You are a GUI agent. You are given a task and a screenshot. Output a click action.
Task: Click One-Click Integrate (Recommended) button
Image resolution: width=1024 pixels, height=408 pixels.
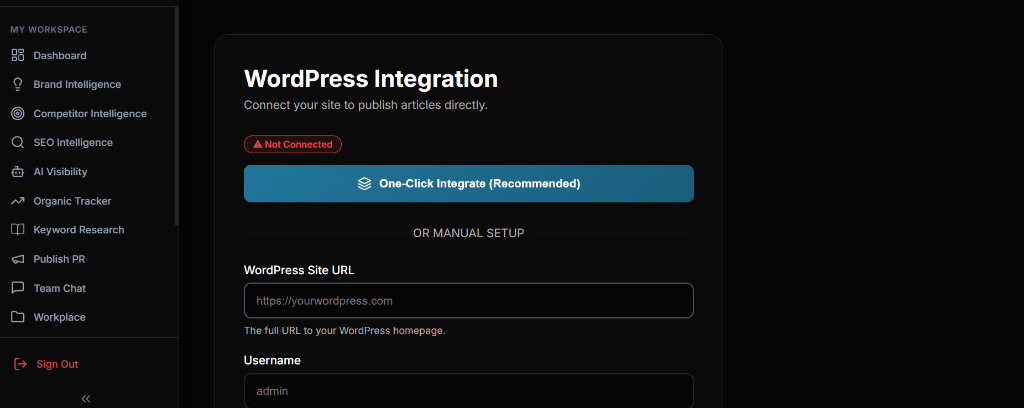click(469, 183)
